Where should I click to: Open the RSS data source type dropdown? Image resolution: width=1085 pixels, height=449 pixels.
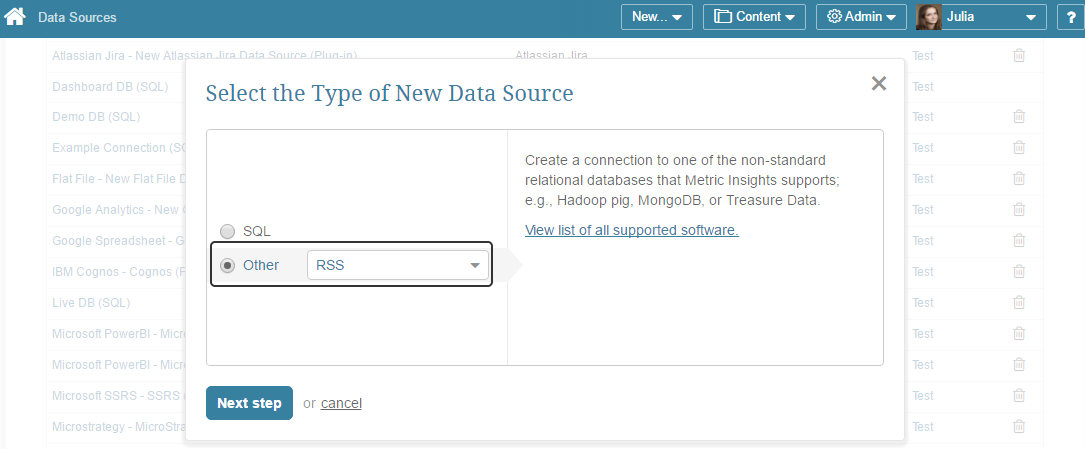pos(398,265)
